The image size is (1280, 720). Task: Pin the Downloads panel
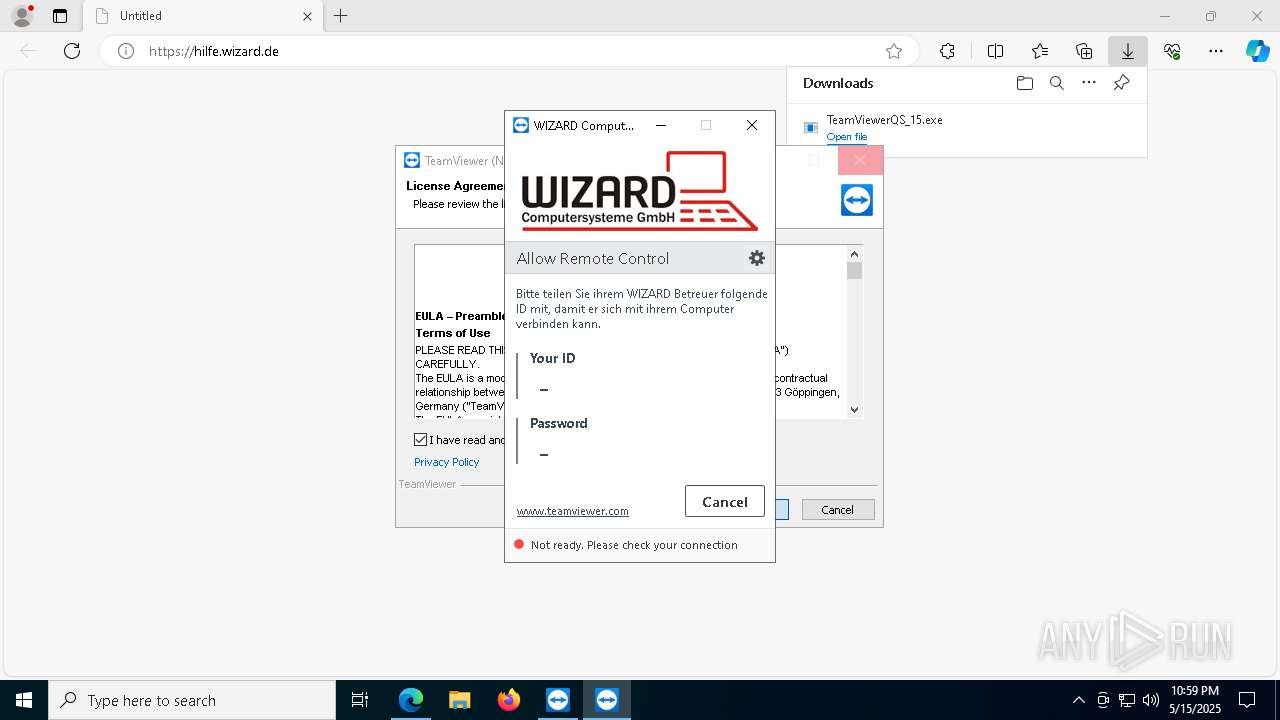pyautogui.click(x=1122, y=83)
